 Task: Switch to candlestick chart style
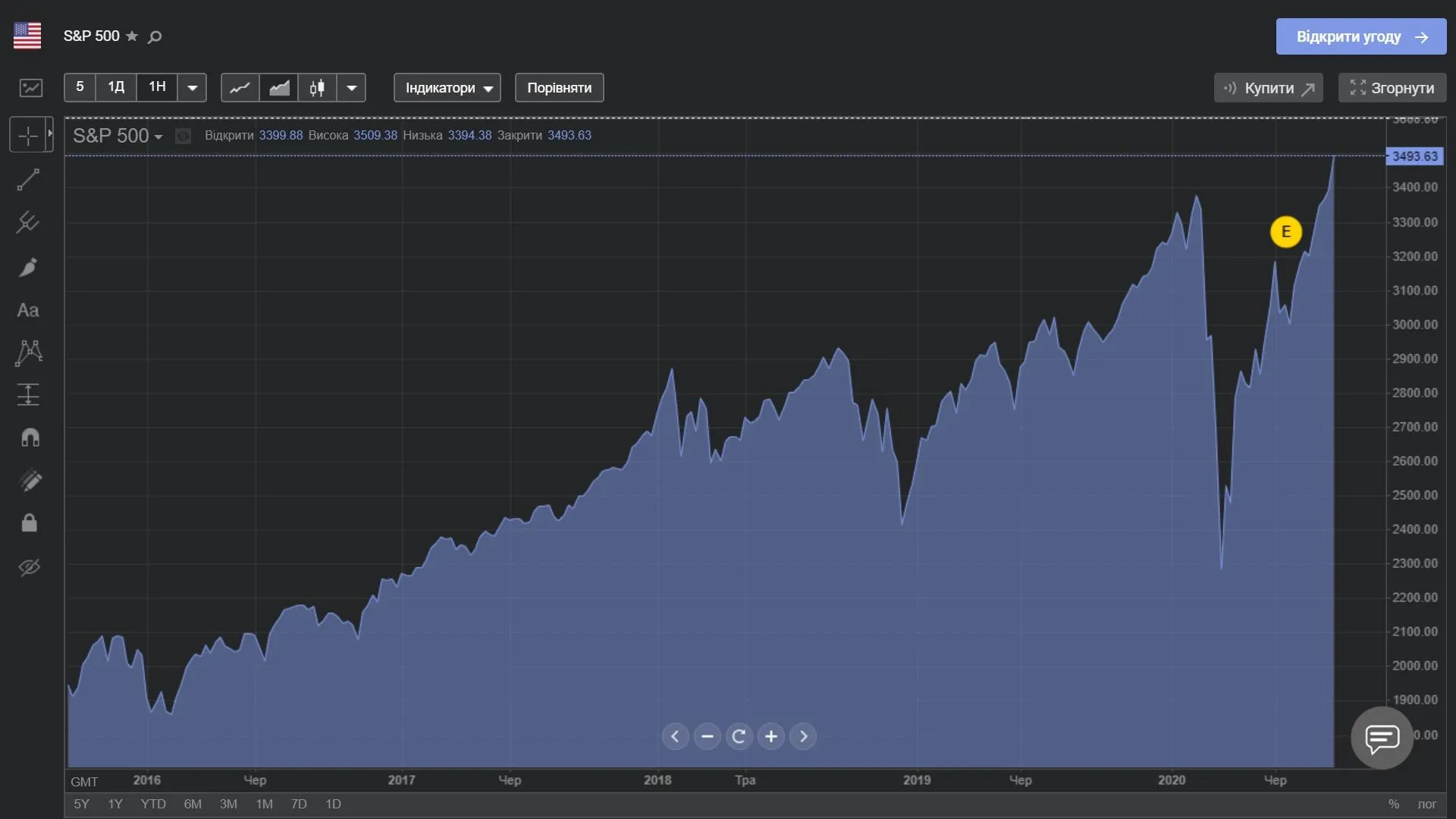(318, 88)
